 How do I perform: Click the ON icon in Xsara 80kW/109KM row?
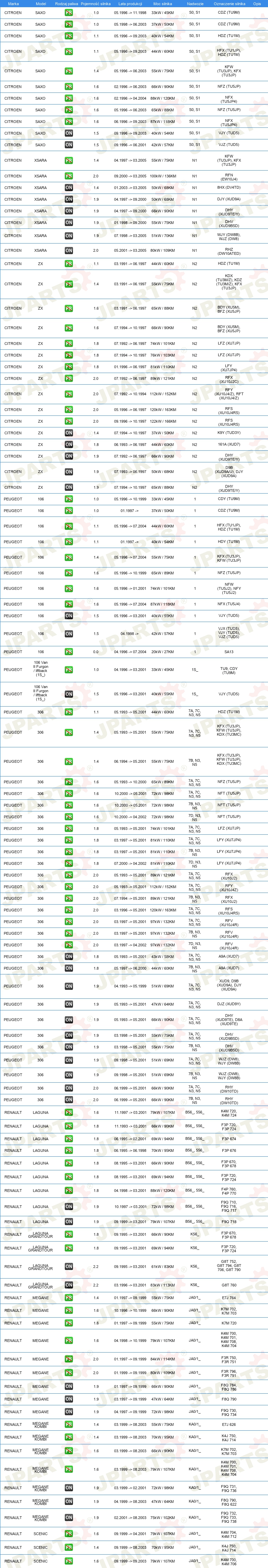coord(69,250)
